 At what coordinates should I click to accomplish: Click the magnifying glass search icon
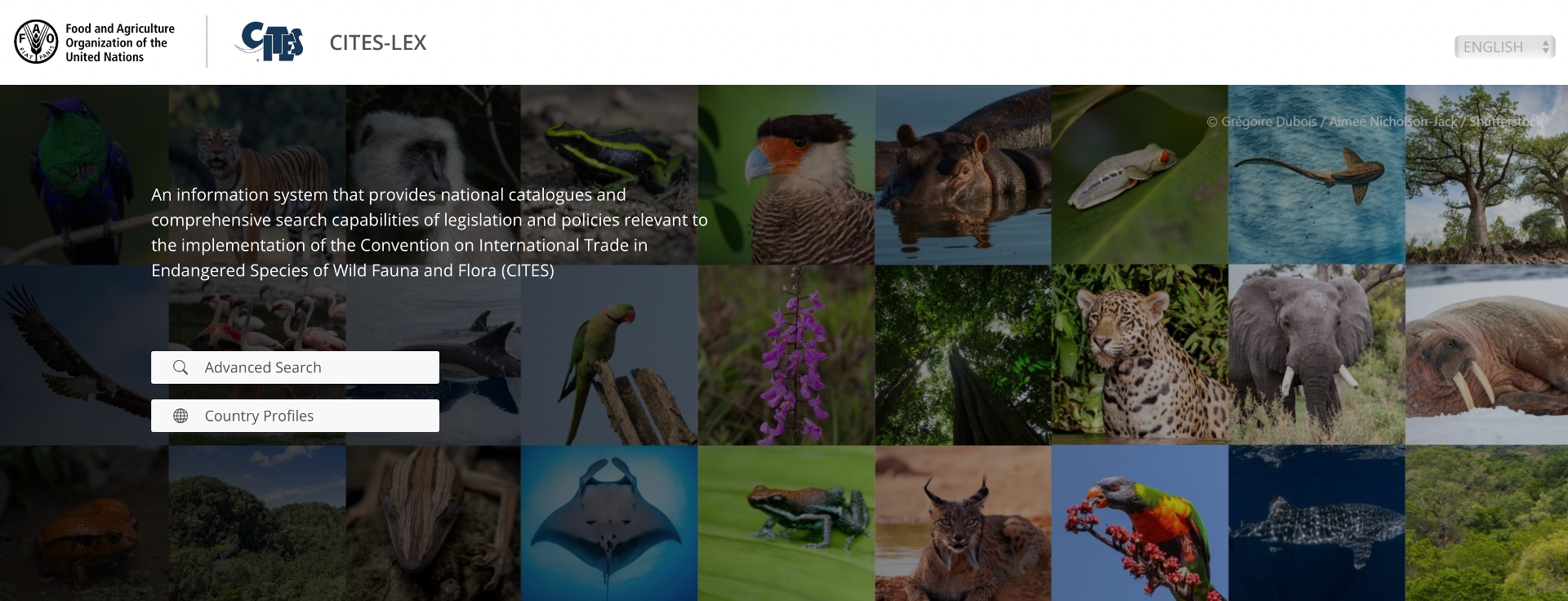pos(180,367)
